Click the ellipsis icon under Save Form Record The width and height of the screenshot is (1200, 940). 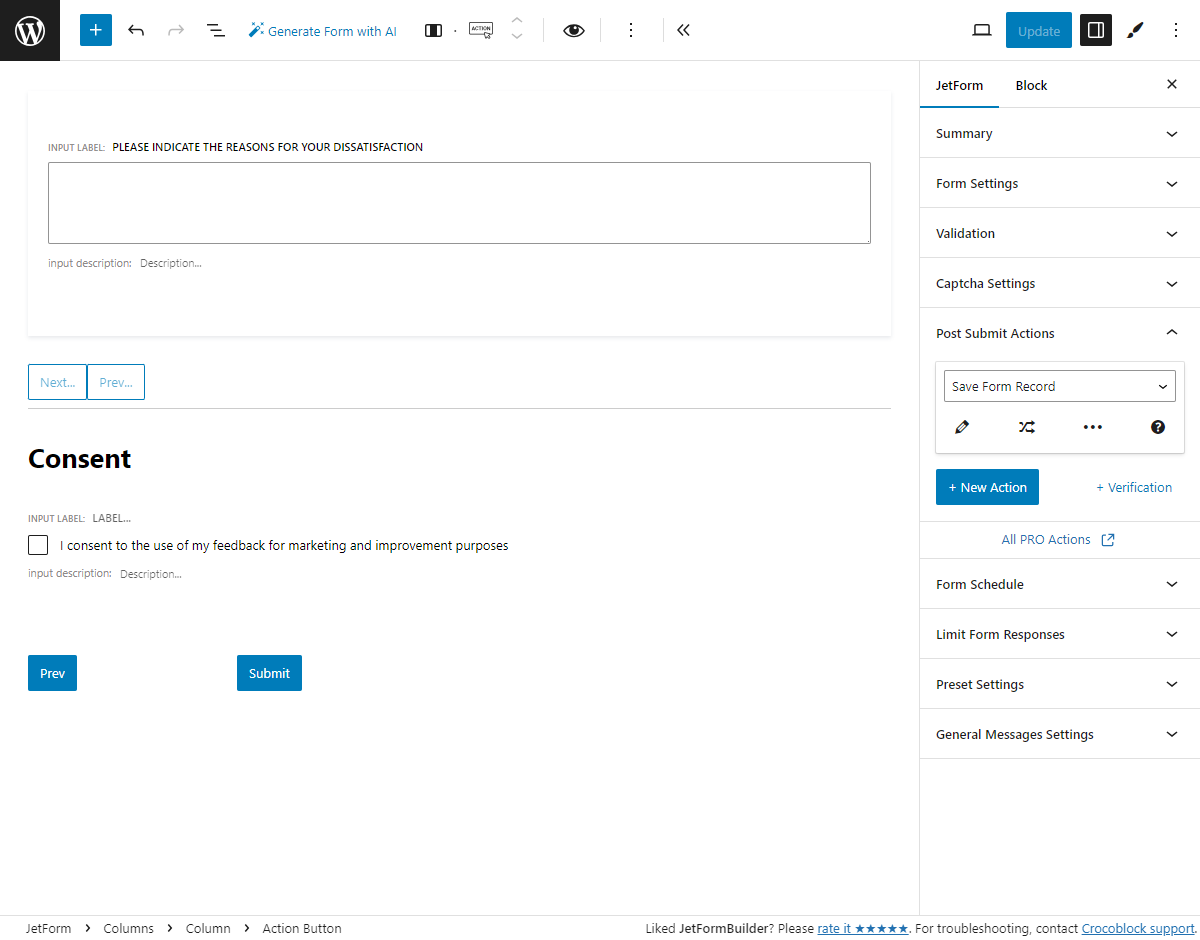pos(1092,427)
